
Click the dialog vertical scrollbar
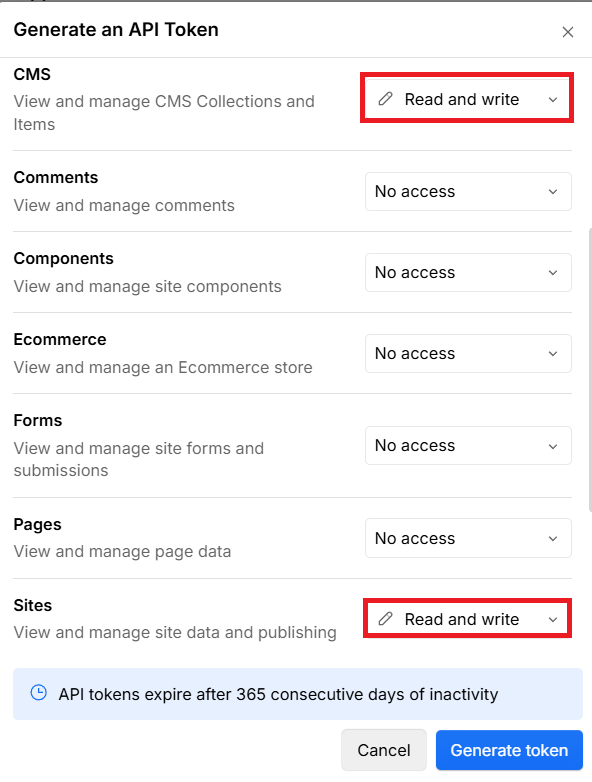589,369
